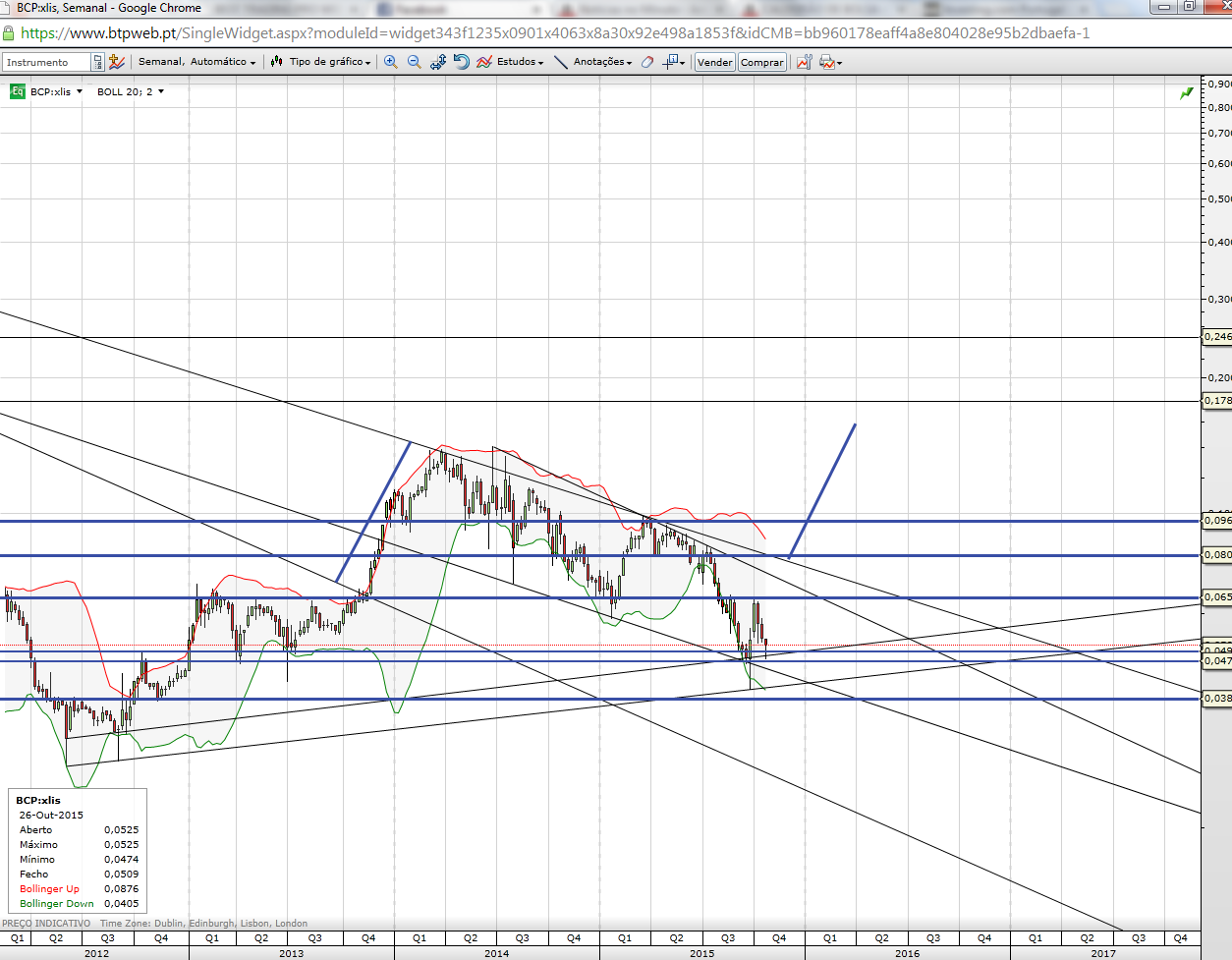
Task: Open the Estudos menu
Action: click(x=510, y=62)
